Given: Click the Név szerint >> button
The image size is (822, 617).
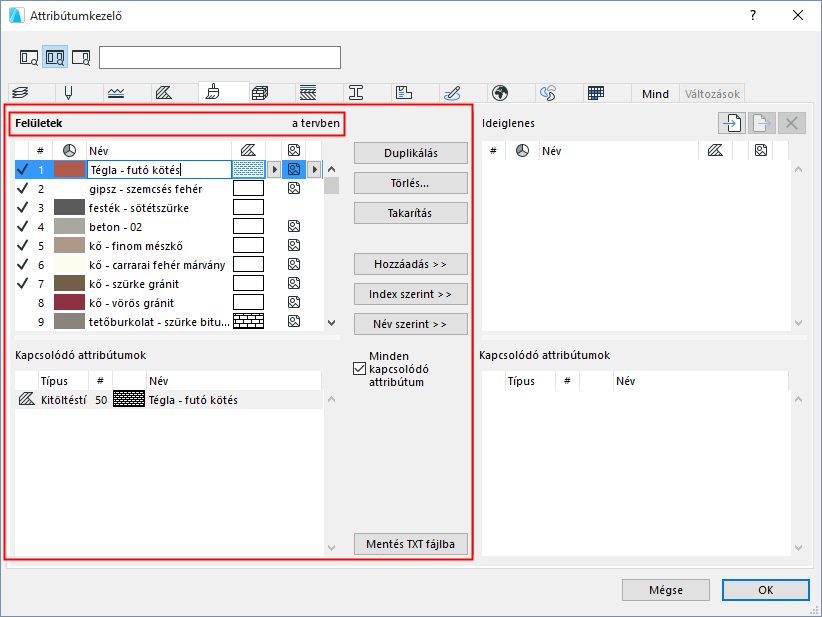Looking at the screenshot, I should click(410, 324).
